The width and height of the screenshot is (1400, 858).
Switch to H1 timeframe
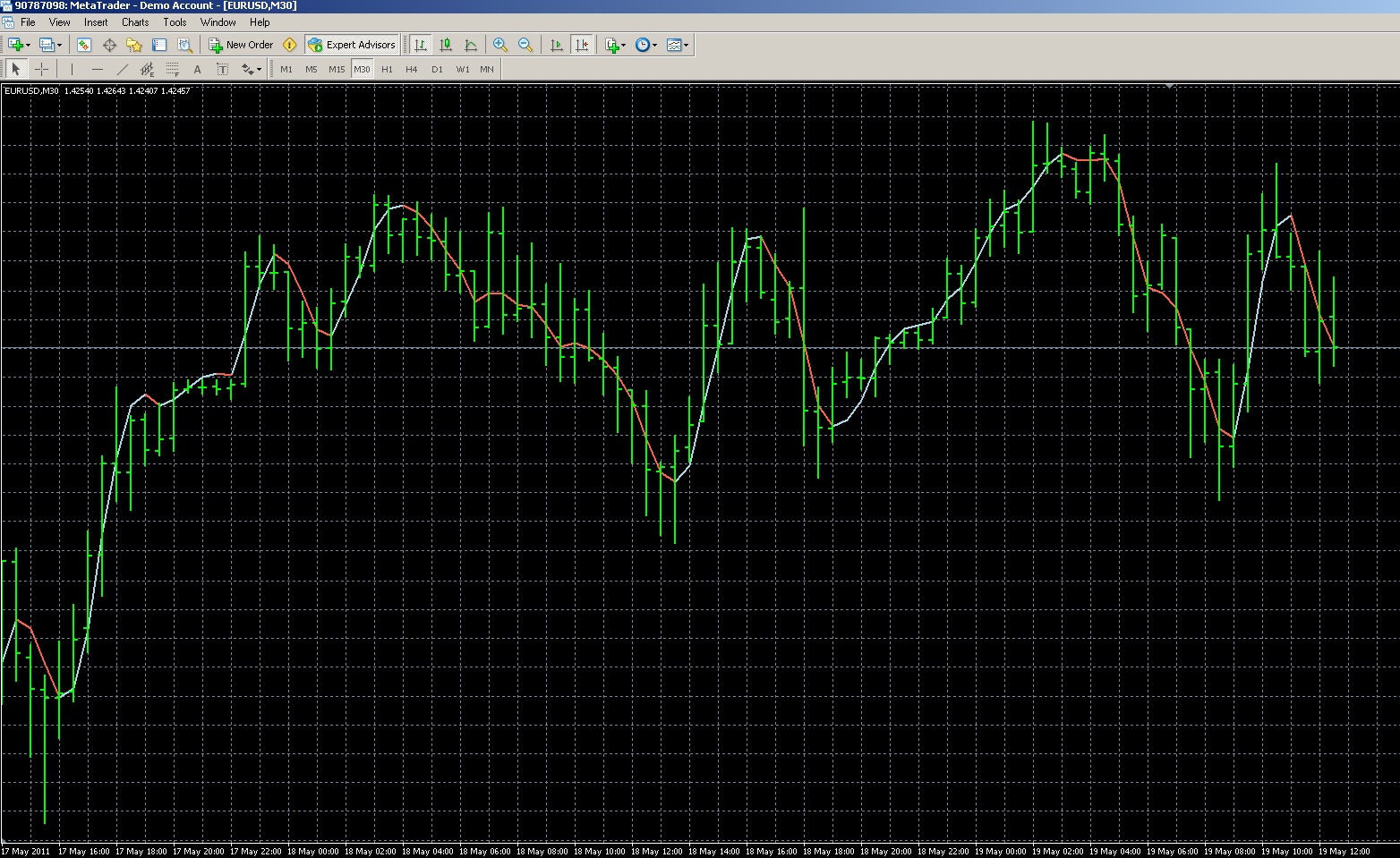pyautogui.click(x=387, y=69)
